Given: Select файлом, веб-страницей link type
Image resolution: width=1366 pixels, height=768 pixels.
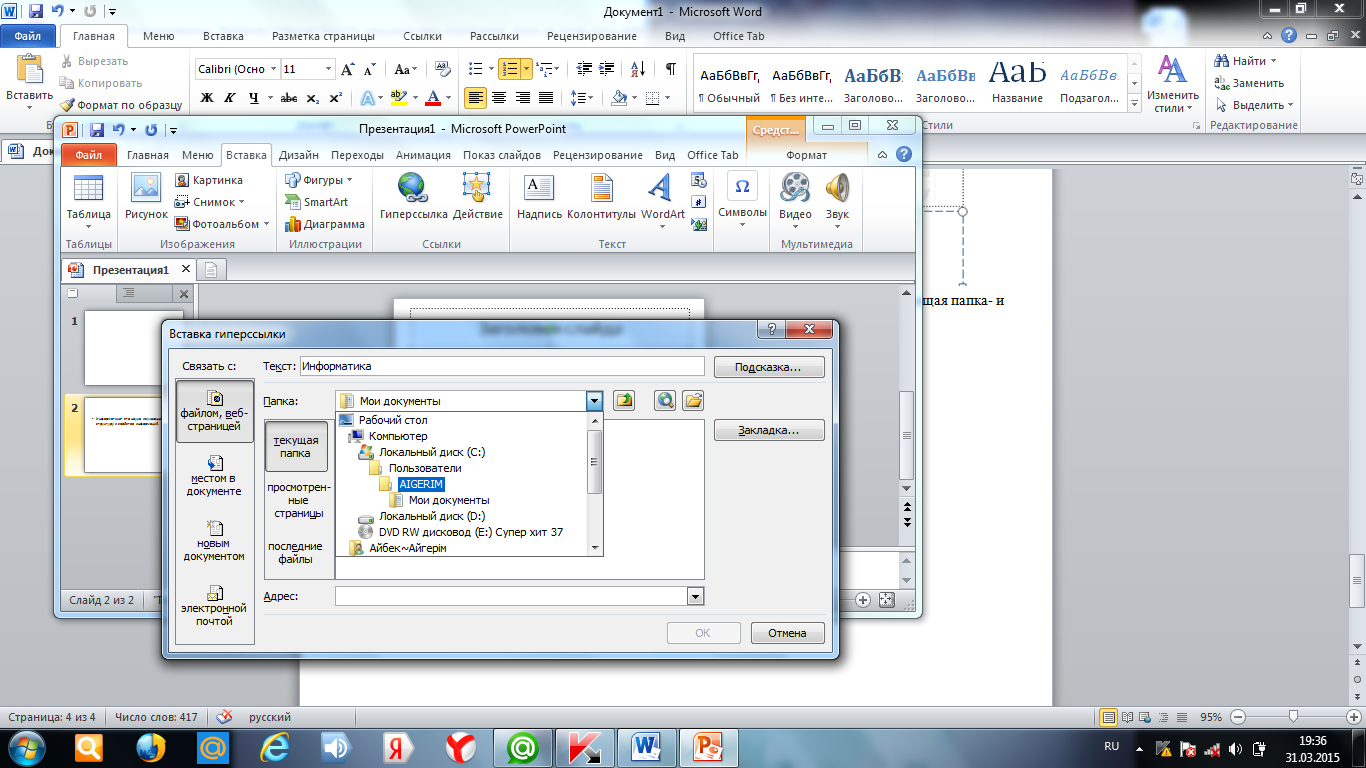Looking at the screenshot, I should [x=214, y=411].
